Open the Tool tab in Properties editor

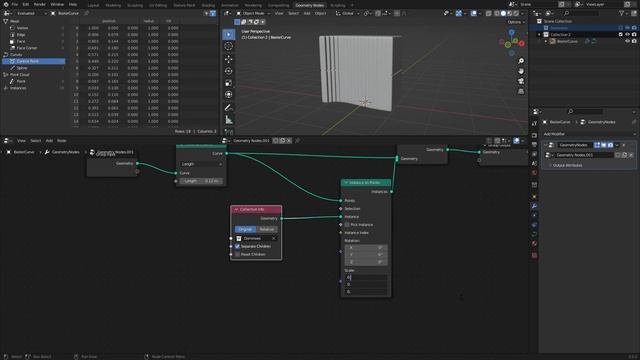534,124
